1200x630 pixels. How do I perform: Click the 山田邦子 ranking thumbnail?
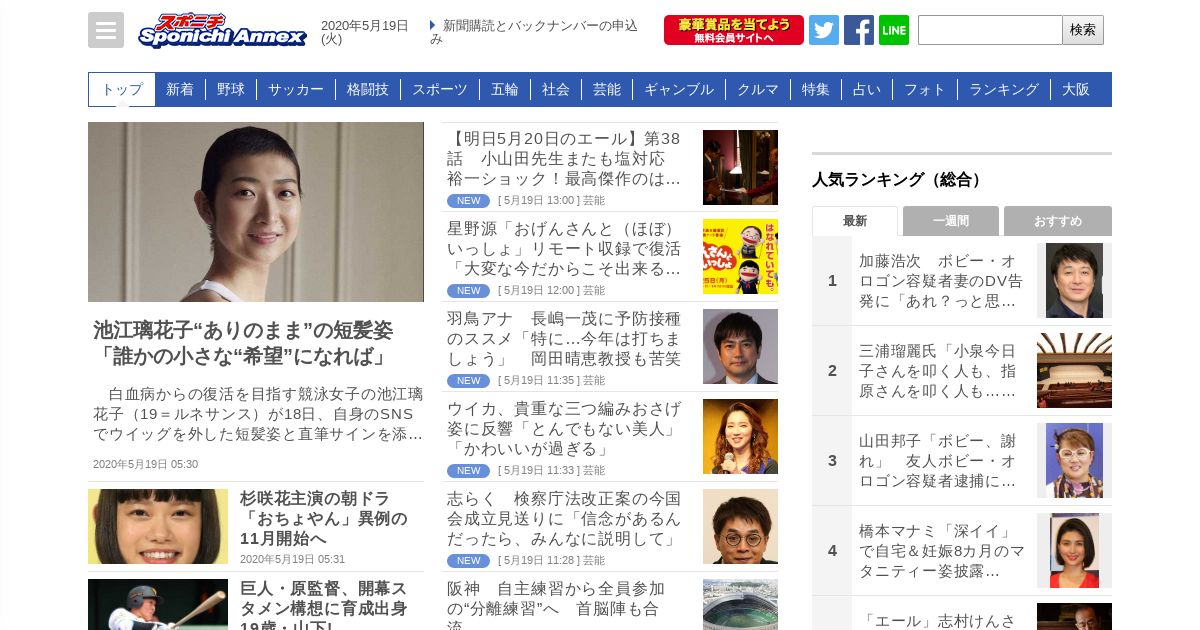pyautogui.click(x=1074, y=460)
